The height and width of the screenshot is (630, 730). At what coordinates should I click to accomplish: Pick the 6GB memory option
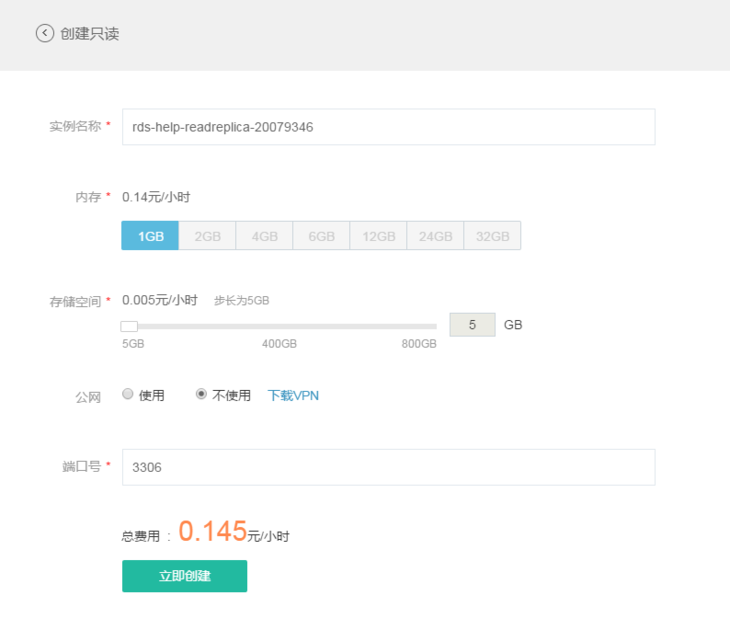point(321,236)
